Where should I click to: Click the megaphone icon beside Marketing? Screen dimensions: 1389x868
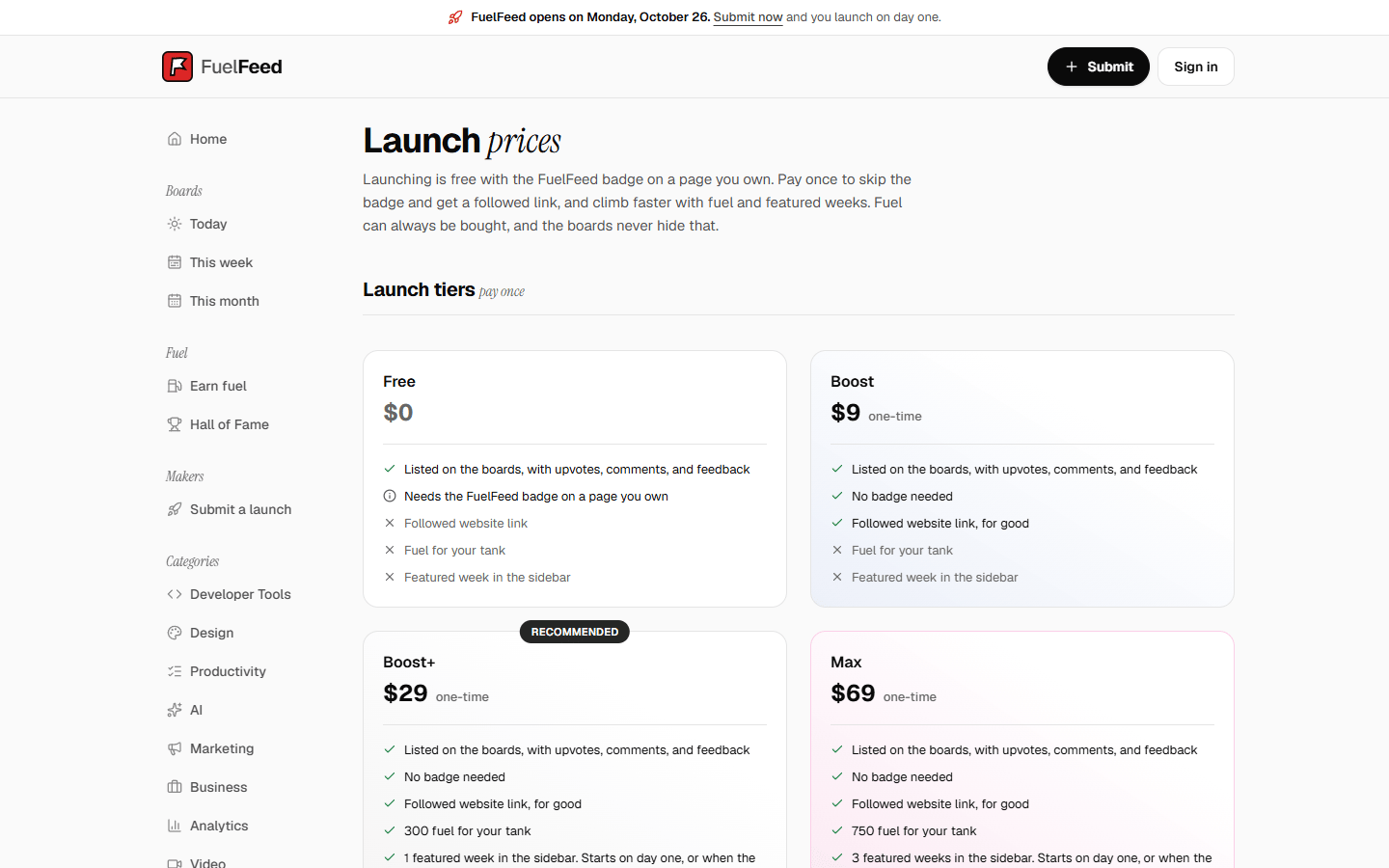(x=175, y=748)
